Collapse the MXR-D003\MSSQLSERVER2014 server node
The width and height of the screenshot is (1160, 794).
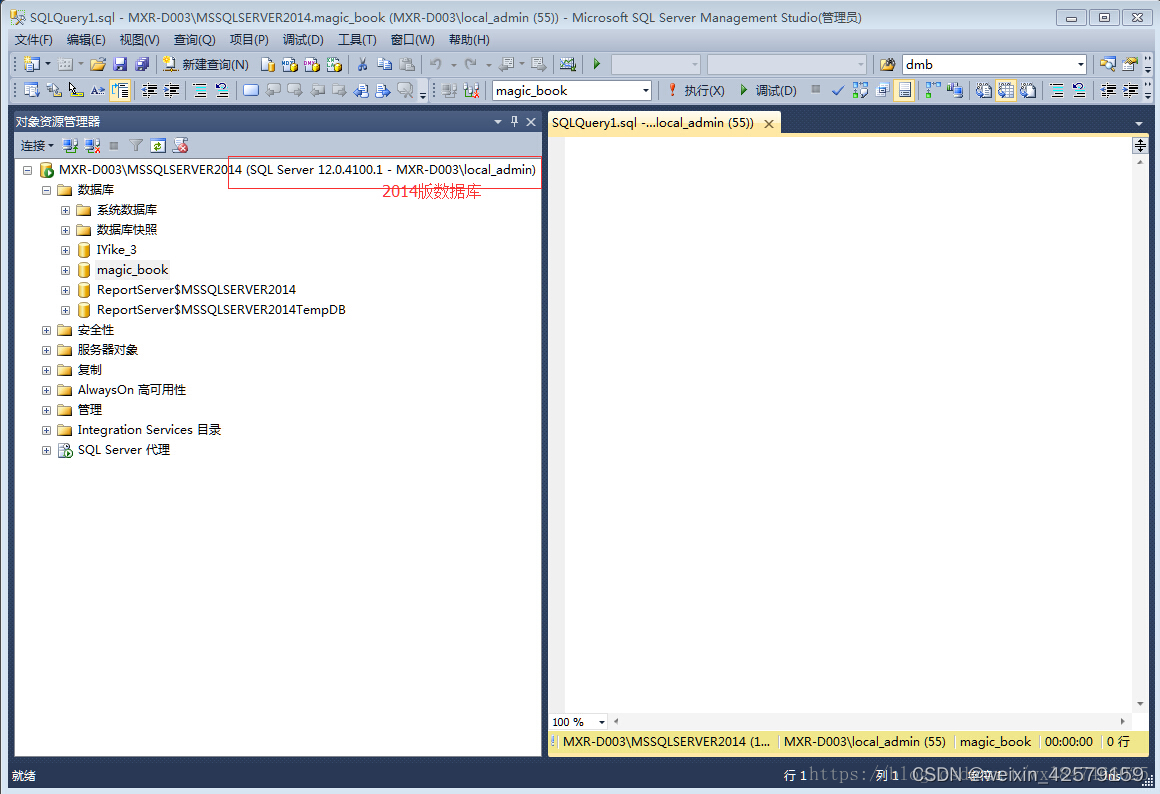(x=27, y=170)
